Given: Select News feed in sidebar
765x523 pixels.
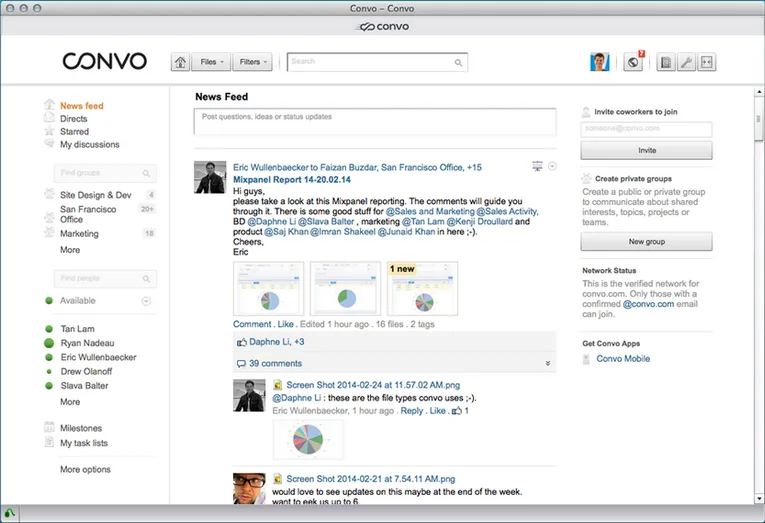Looking at the screenshot, I should click(x=81, y=106).
